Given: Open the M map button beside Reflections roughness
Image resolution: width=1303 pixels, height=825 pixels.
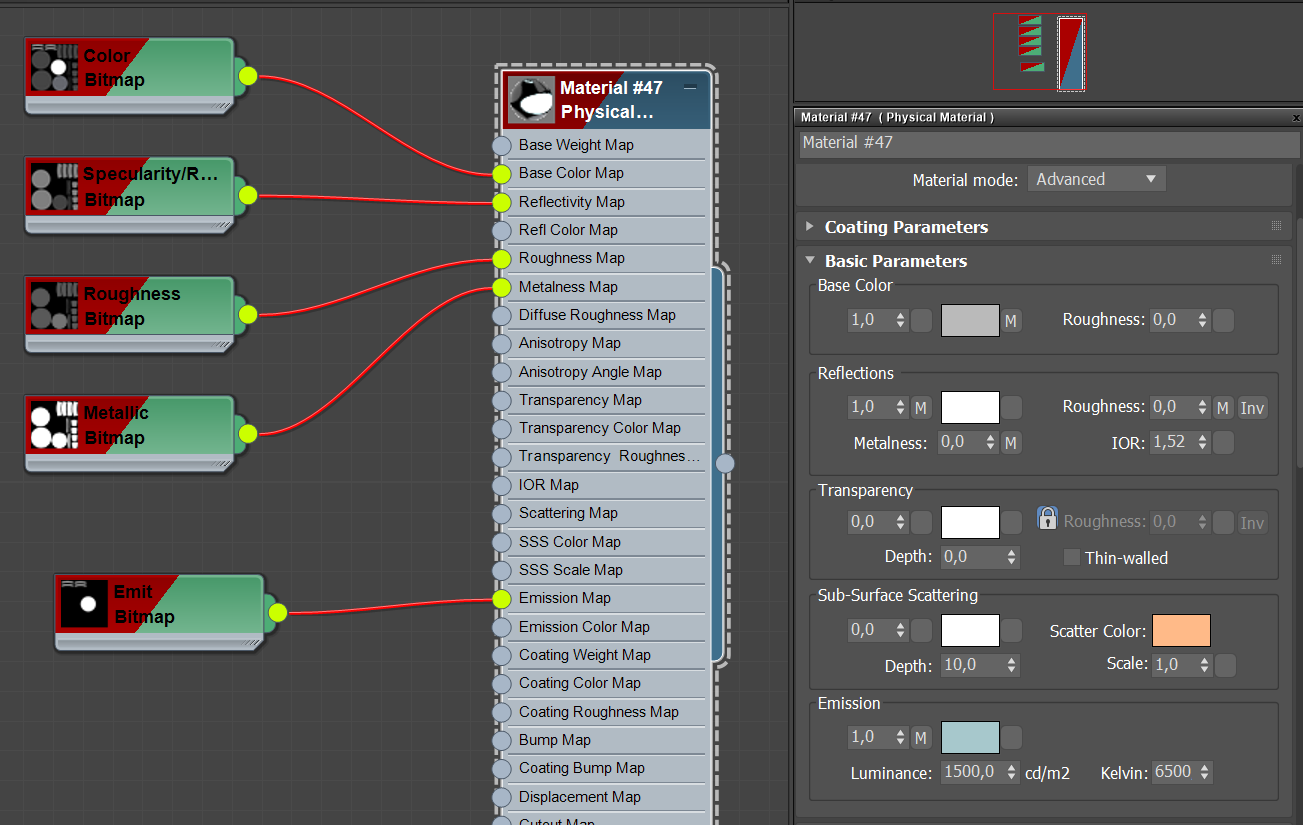Looking at the screenshot, I should coord(1222,407).
